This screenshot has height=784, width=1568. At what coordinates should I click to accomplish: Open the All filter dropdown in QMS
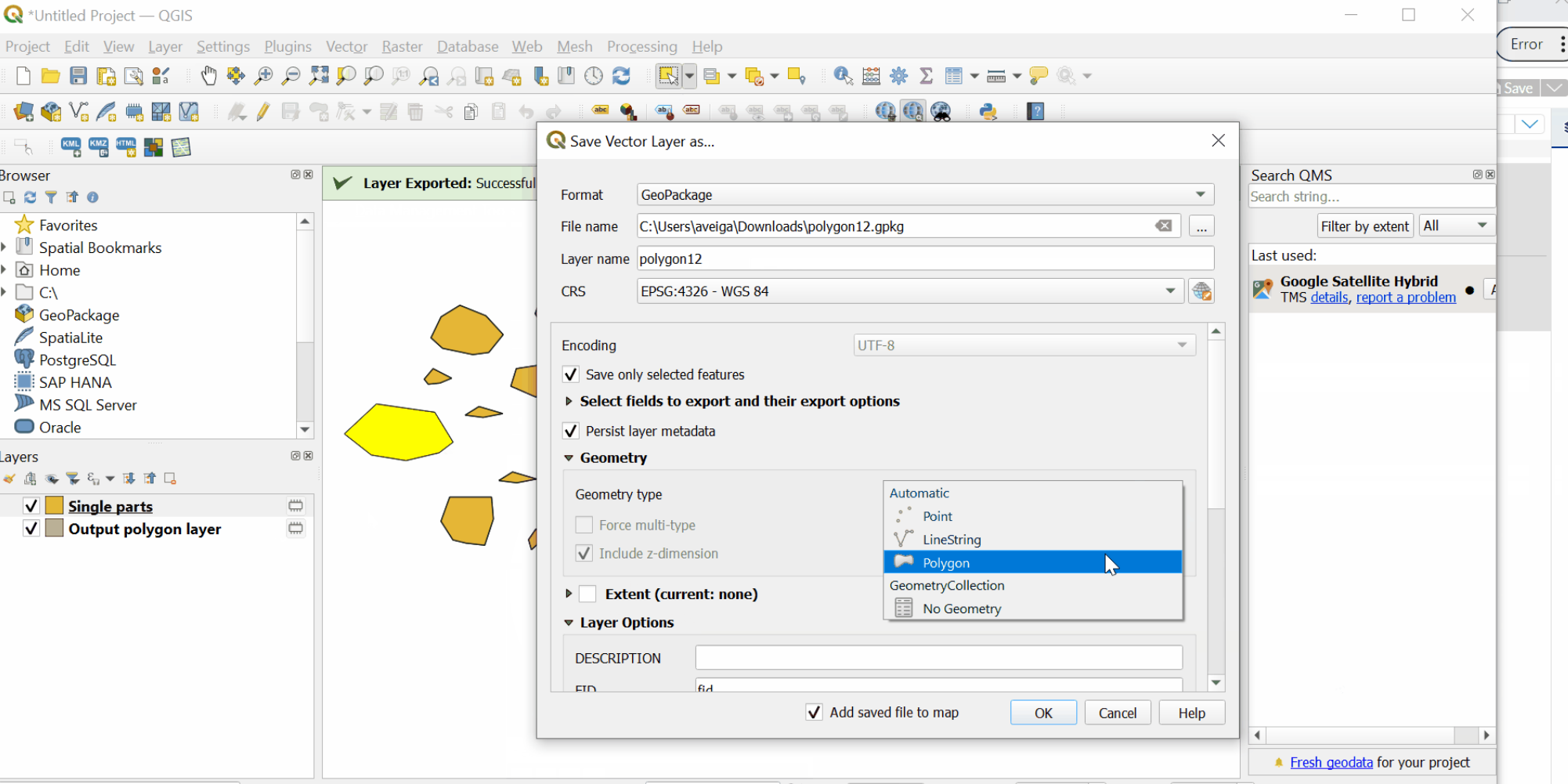[1456, 226]
